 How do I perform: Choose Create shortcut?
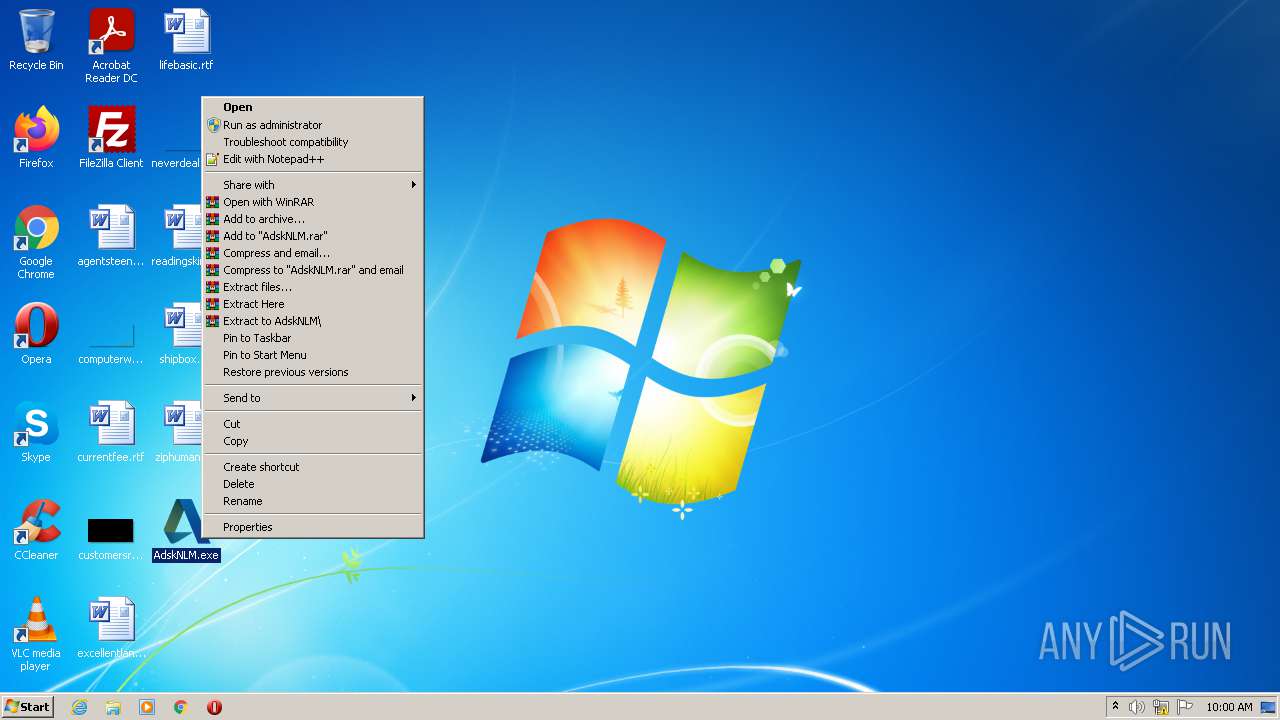point(313,467)
